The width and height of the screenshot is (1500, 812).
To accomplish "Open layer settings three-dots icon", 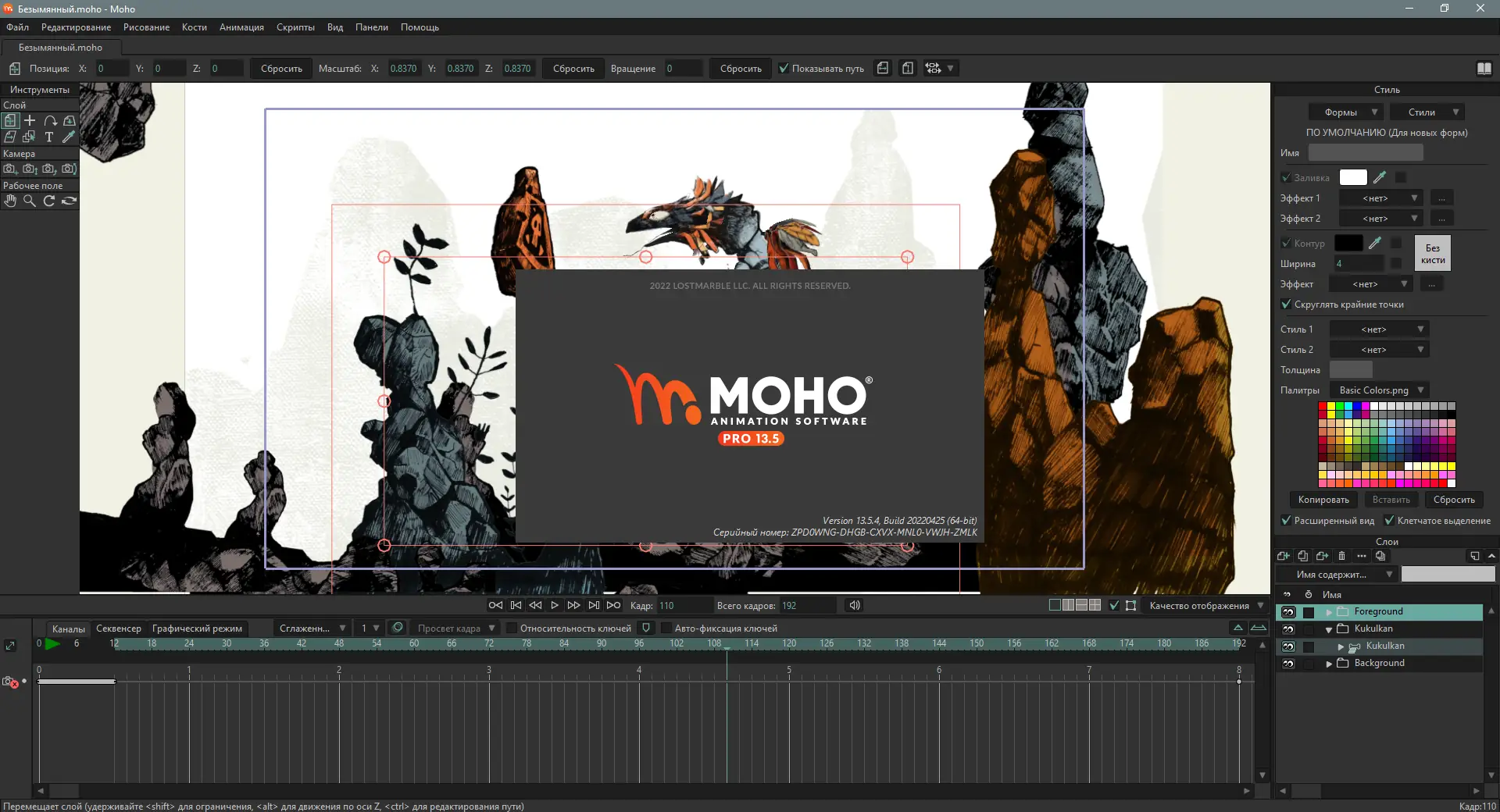I will (1362, 556).
